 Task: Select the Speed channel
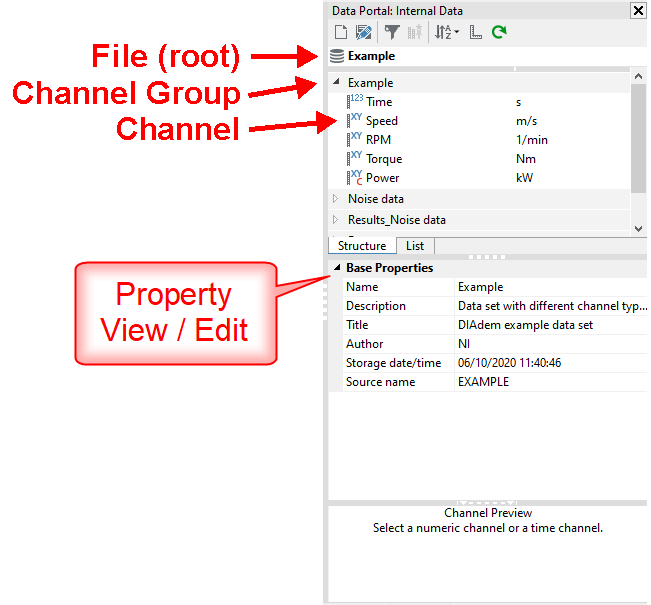pyautogui.click(x=381, y=121)
